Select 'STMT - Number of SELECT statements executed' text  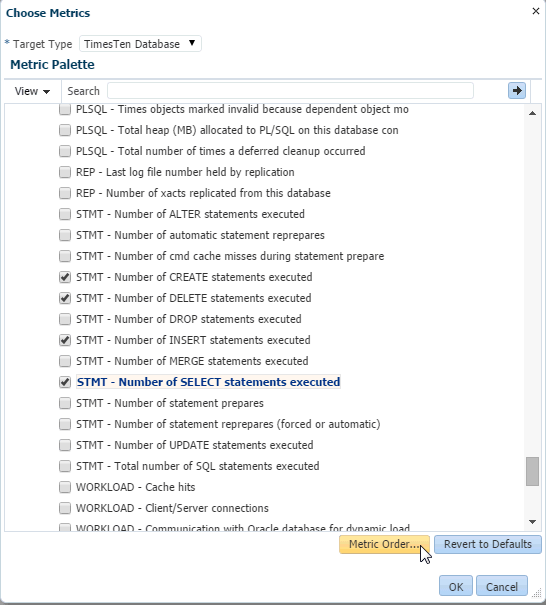tap(208, 382)
